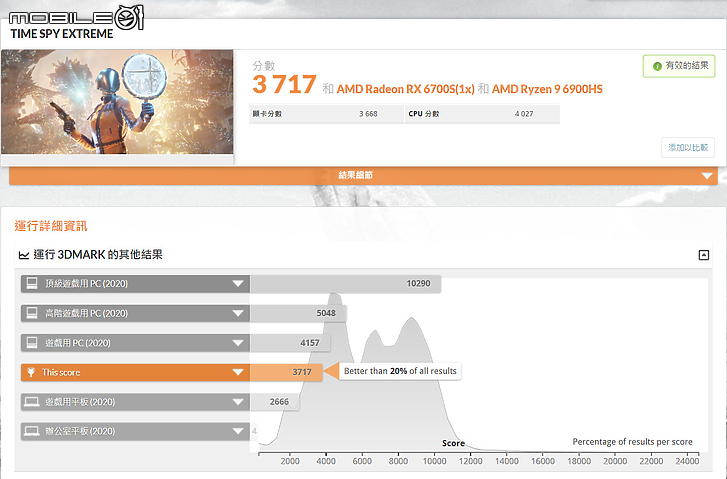Click the chart icon beside 運行 3DMARK 的其他結果

(x=24, y=255)
